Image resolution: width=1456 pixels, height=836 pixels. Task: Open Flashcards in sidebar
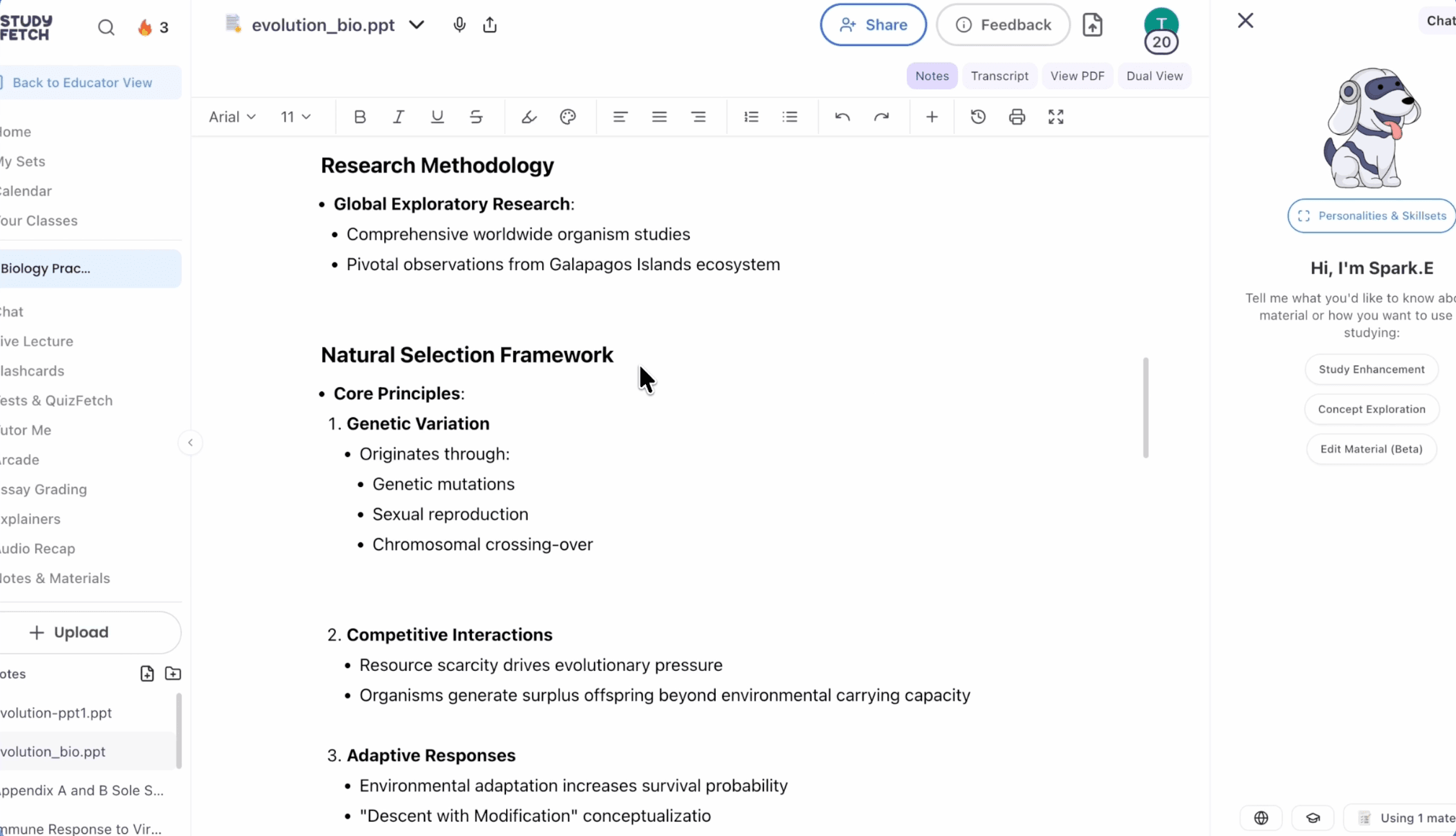point(32,370)
